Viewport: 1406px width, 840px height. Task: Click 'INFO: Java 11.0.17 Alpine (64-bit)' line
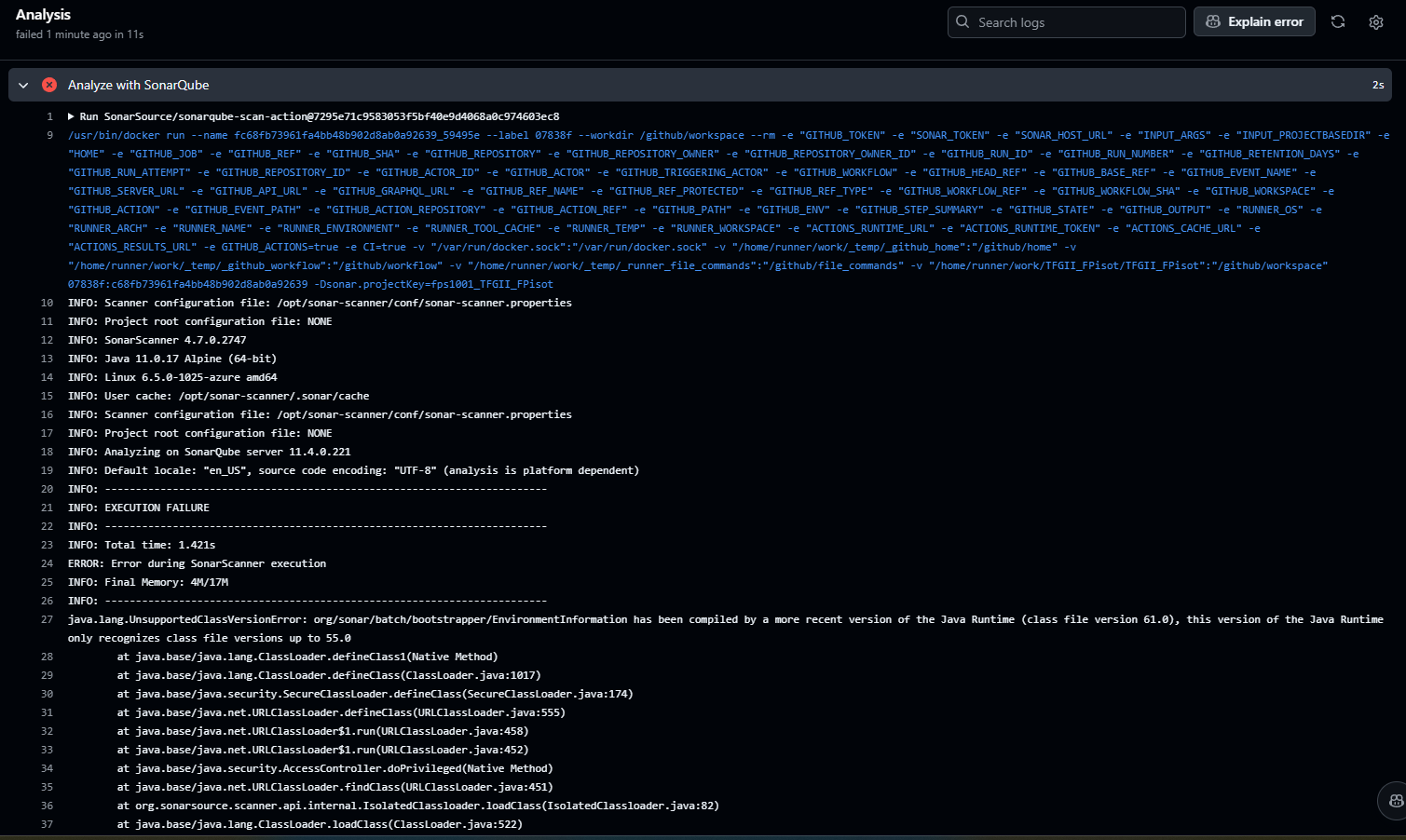coord(172,359)
